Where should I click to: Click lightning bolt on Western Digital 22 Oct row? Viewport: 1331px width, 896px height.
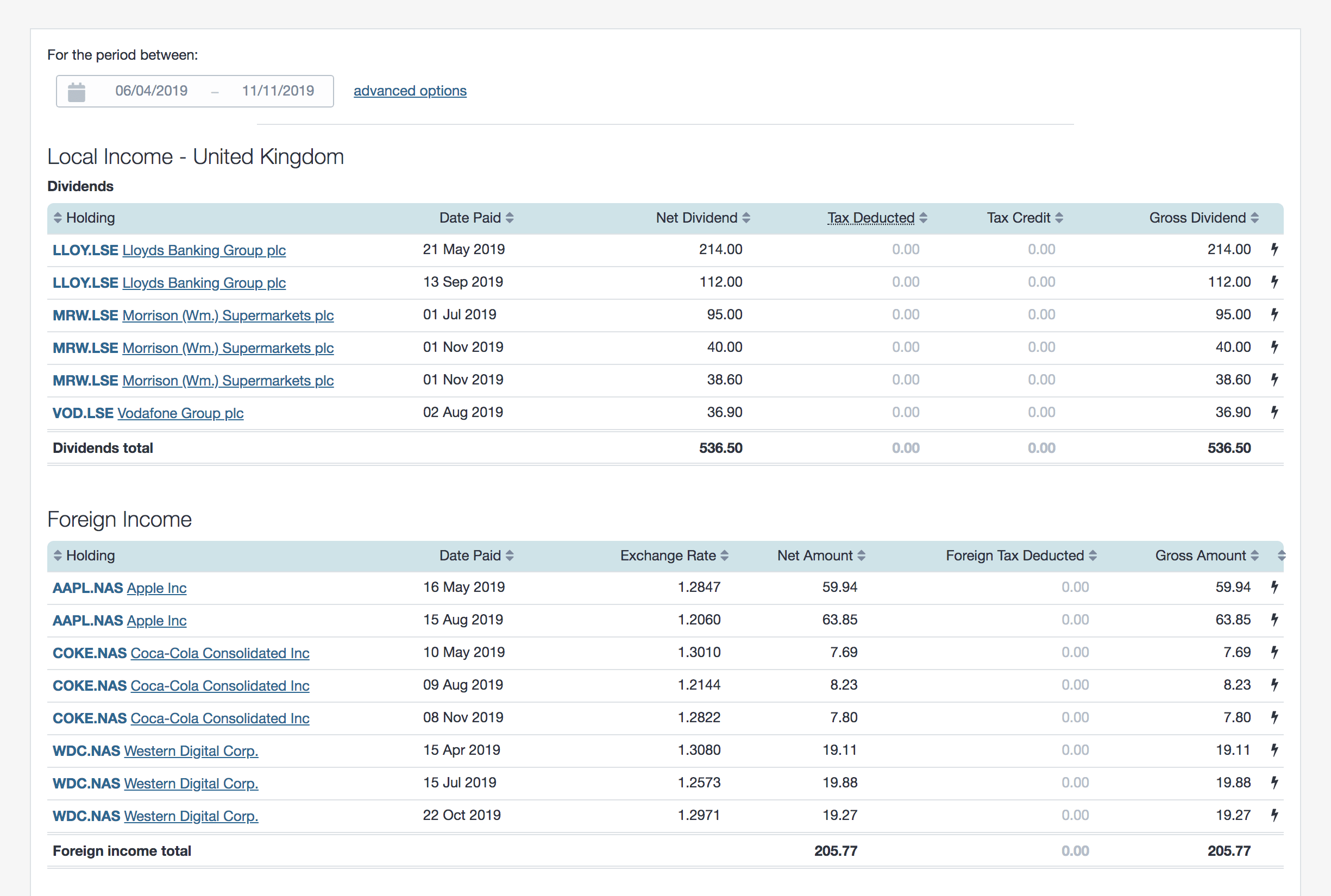[x=1275, y=815]
